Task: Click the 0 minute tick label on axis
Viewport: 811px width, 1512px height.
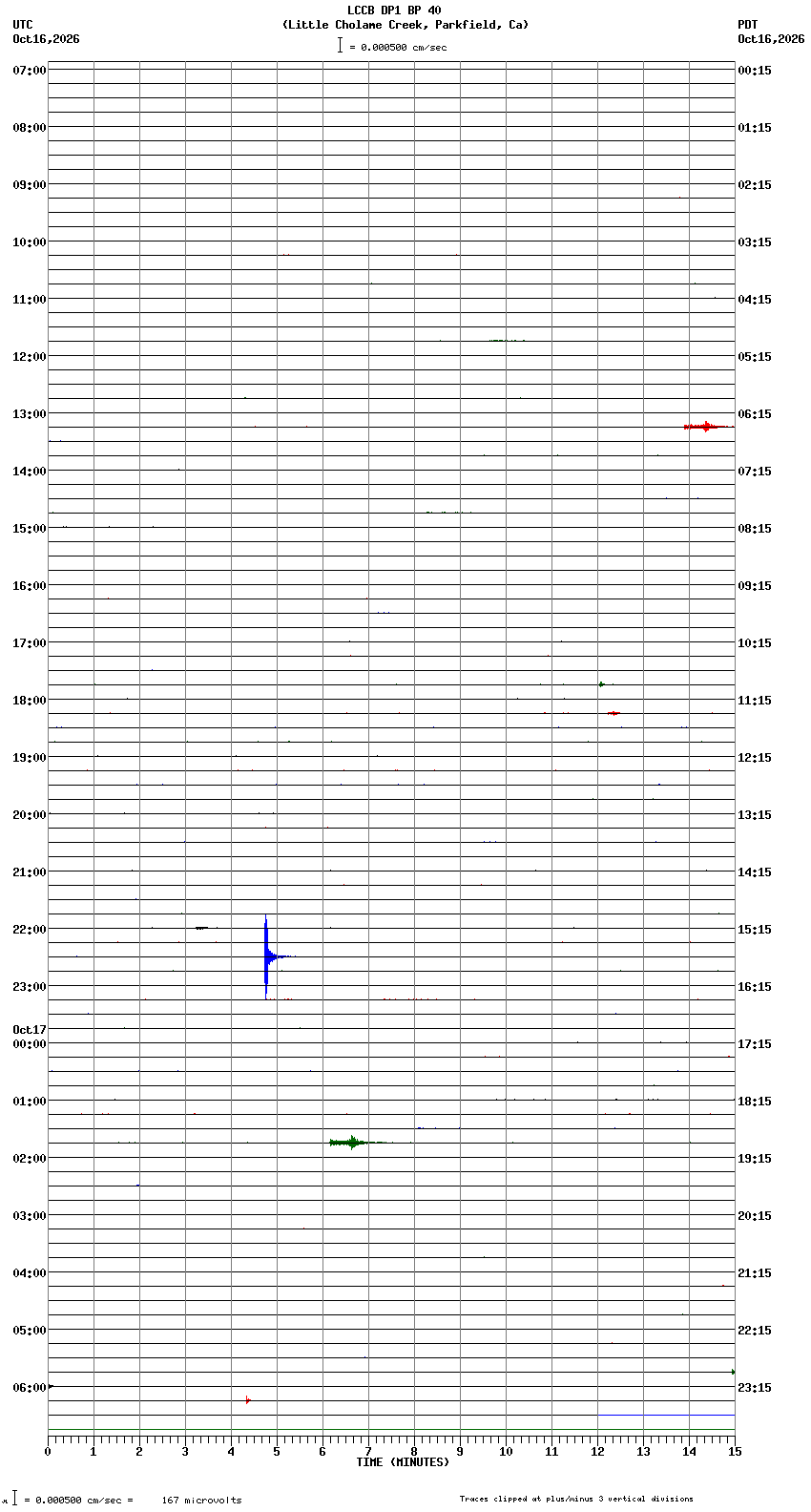Action: [x=48, y=1453]
